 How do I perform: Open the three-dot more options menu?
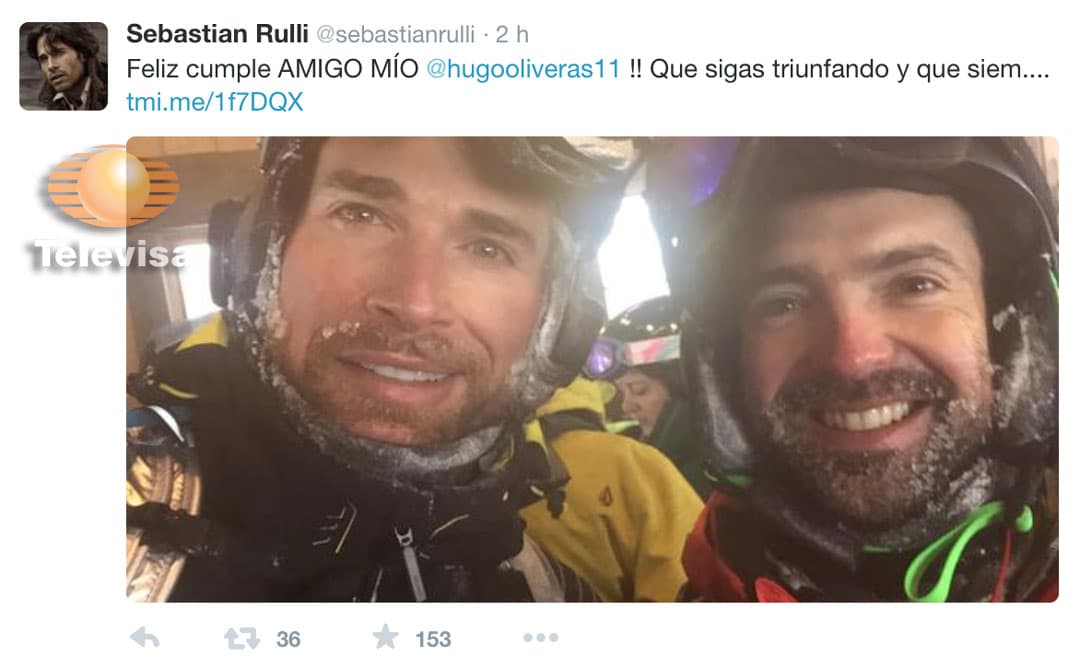point(541,638)
